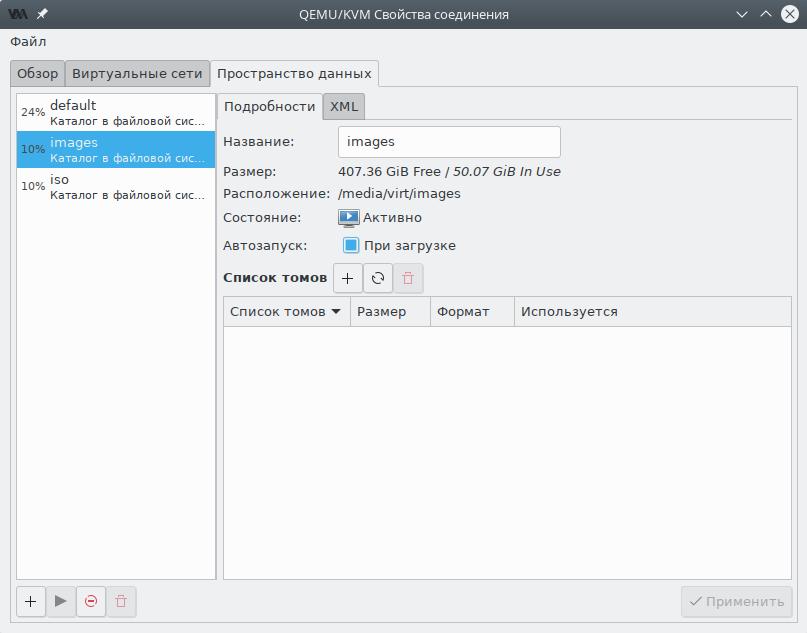Toggle the 'При загрузке' autostart checkbox
This screenshot has width=807, height=633.
(x=351, y=245)
